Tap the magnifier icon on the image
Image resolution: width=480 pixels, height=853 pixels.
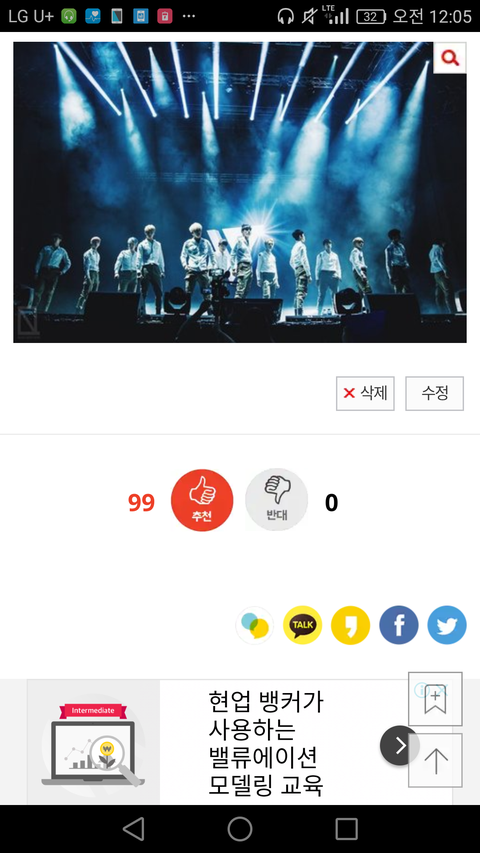(x=450, y=58)
